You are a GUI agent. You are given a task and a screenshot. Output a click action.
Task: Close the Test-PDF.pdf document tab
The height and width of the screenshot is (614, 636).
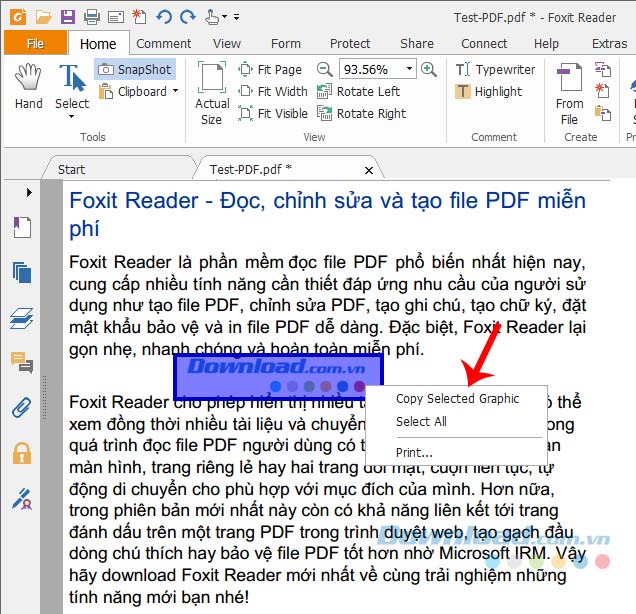click(x=369, y=169)
